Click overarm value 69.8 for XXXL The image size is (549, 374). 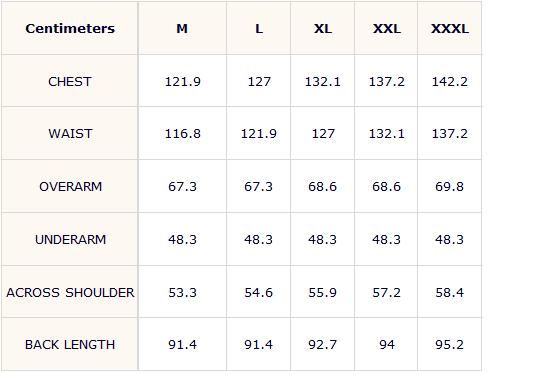point(449,186)
